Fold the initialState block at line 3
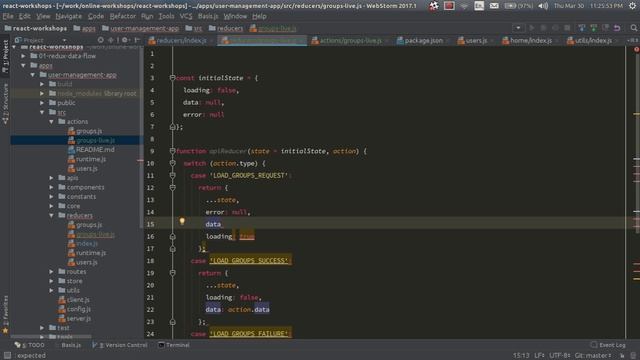The height and width of the screenshot is (360, 640). coord(172,78)
